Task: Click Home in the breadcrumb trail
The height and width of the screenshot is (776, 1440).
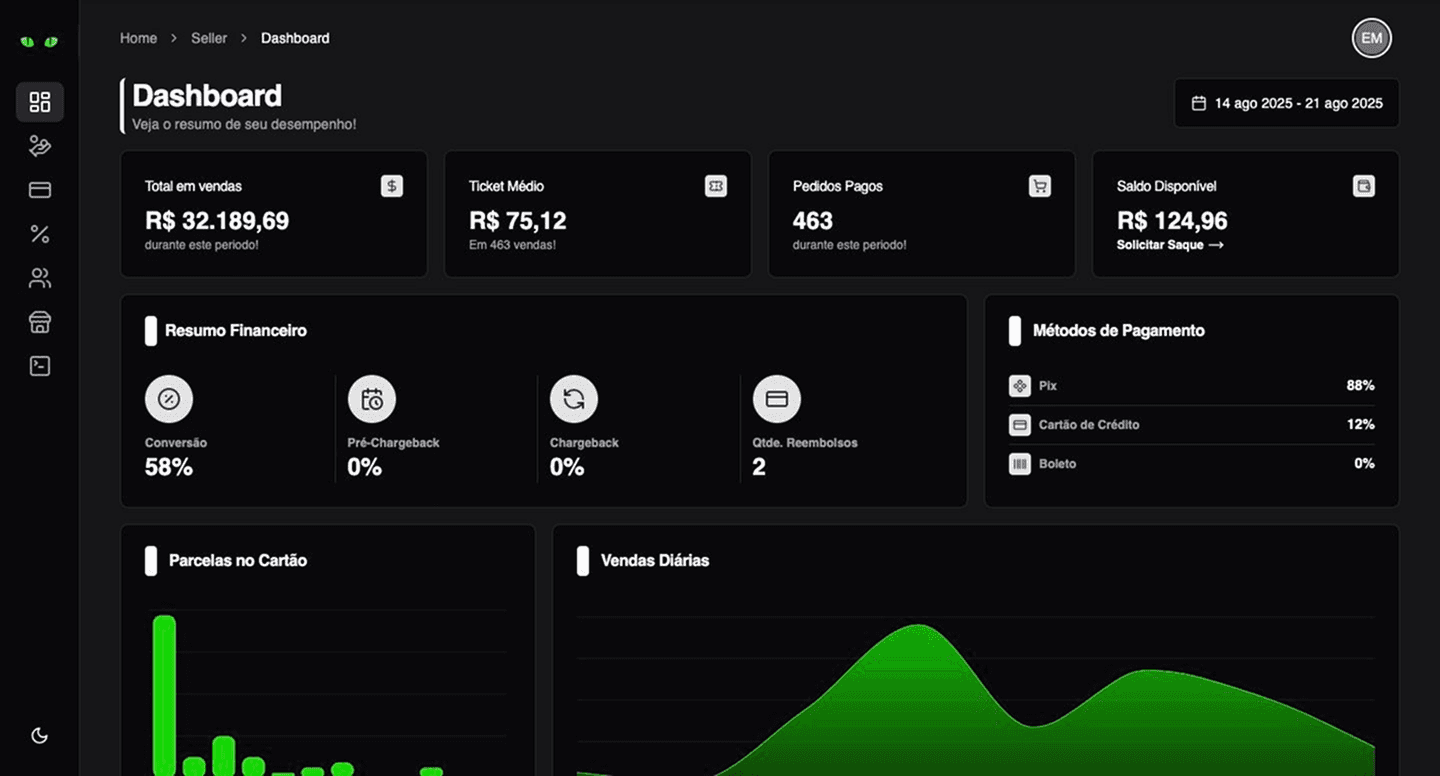Action: (x=138, y=38)
